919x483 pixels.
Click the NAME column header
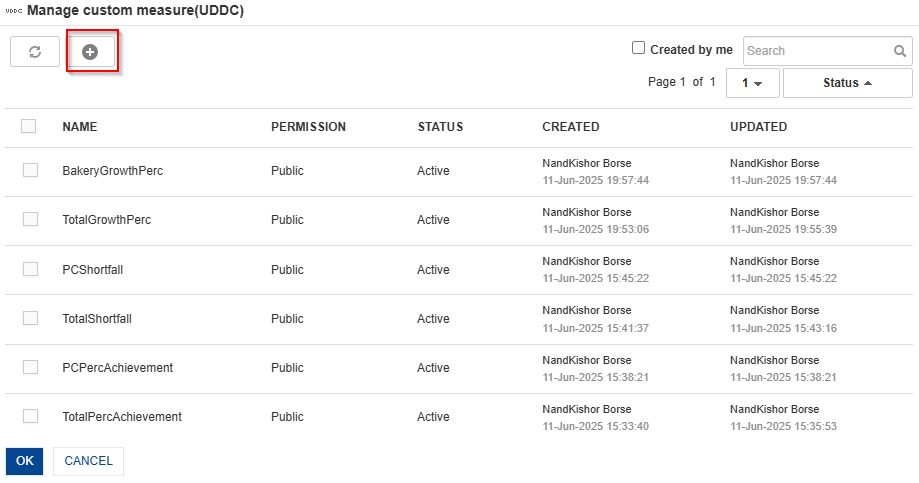click(x=80, y=127)
